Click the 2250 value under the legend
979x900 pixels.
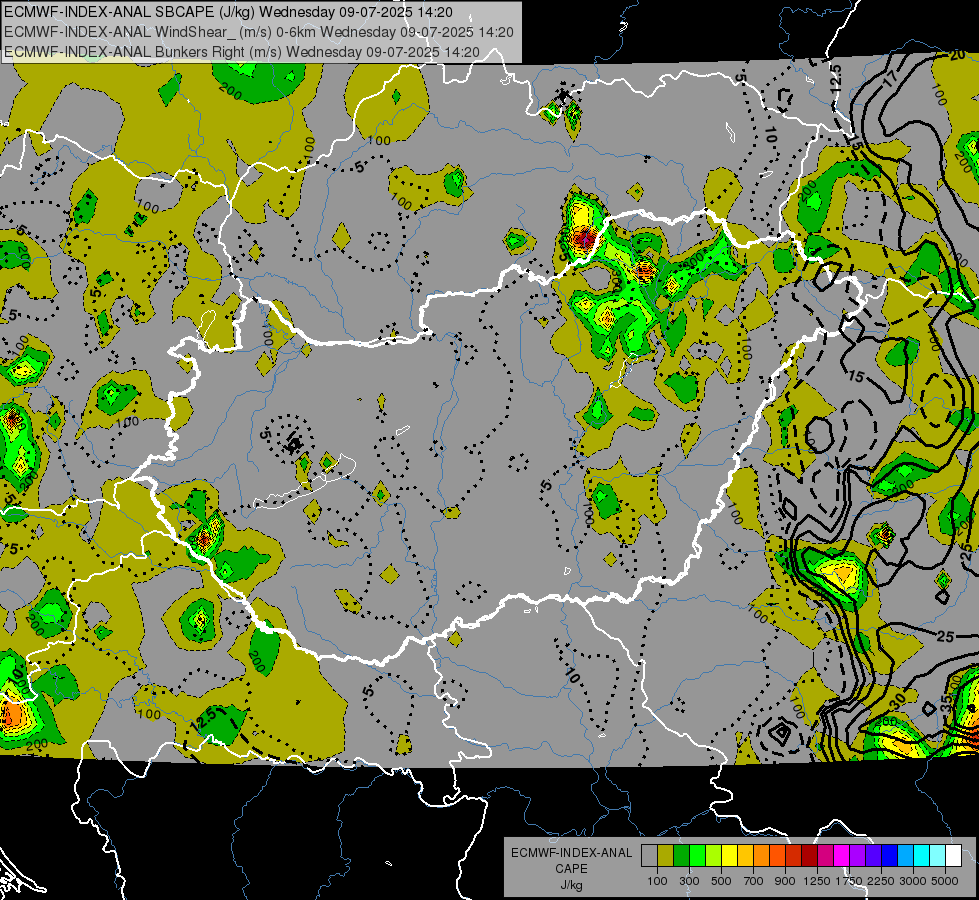point(881,881)
